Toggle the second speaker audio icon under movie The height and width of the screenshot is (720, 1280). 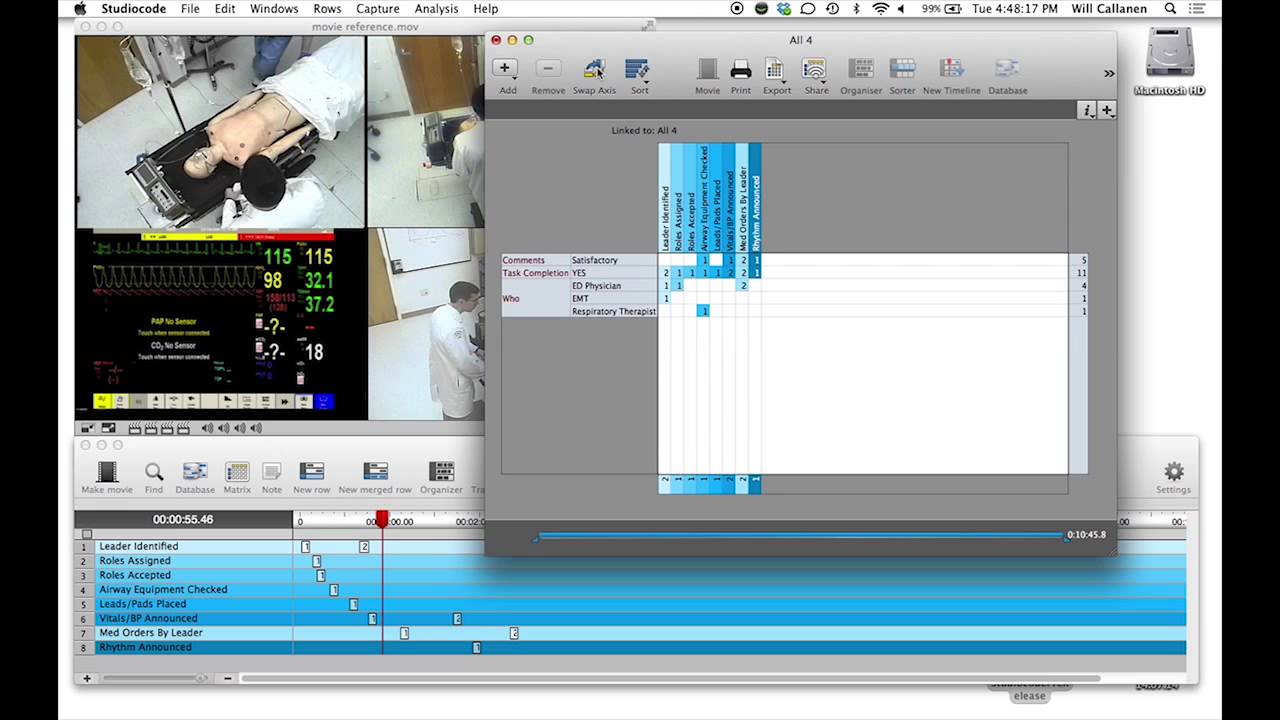point(223,428)
